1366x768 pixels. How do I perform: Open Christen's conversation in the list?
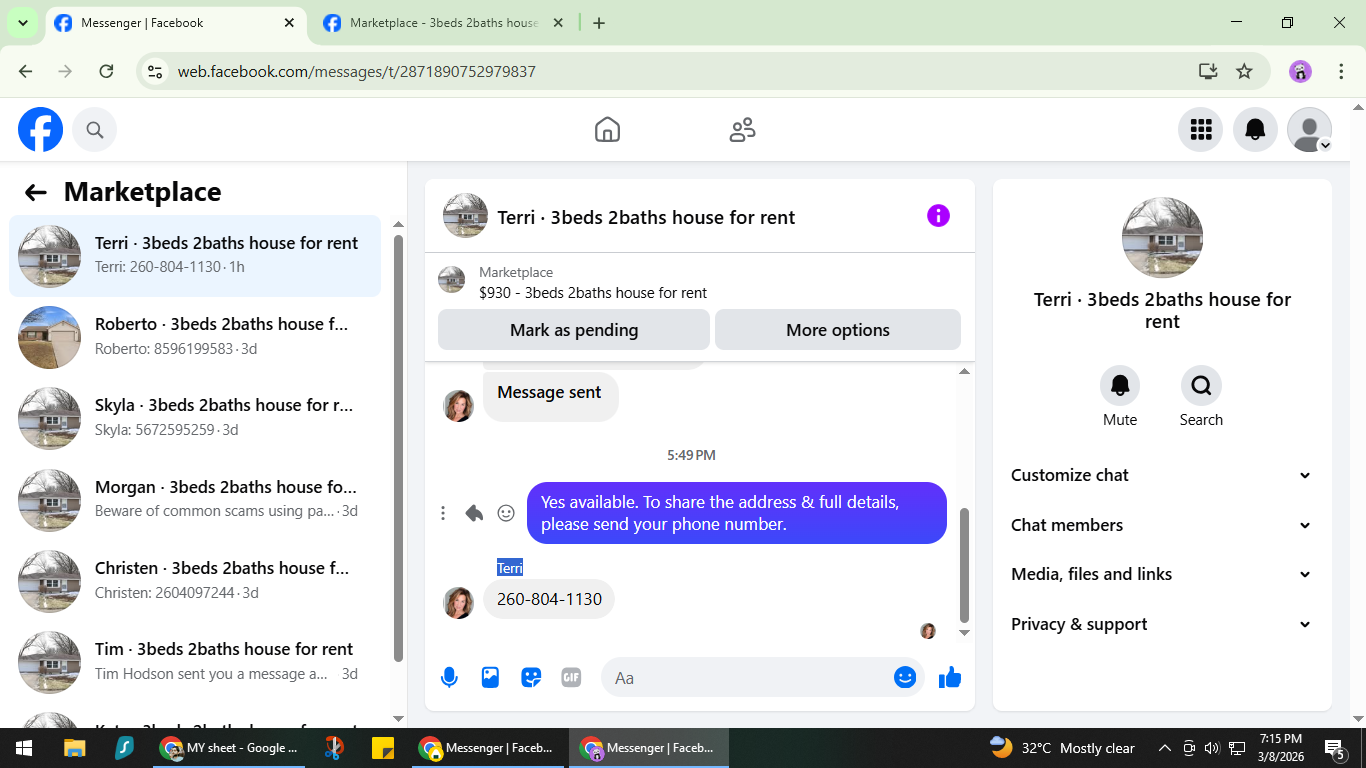coord(195,581)
